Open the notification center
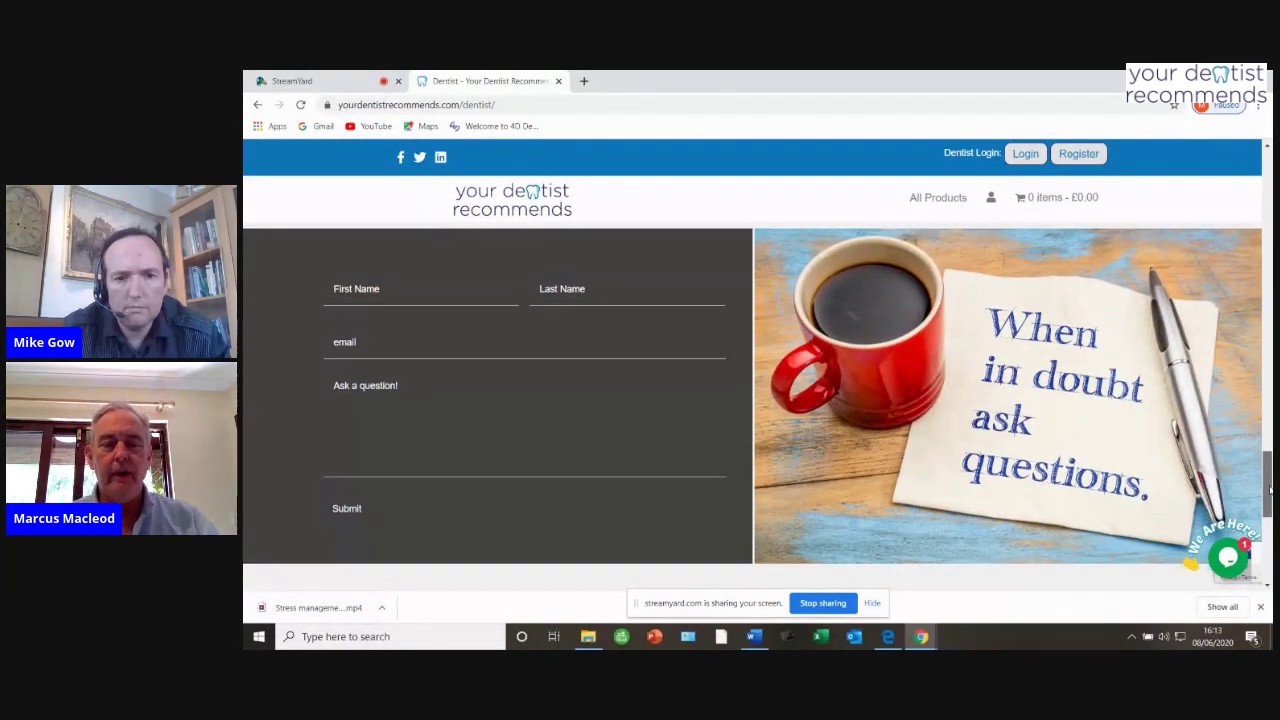This screenshot has height=720, width=1280. coord(1252,636)
